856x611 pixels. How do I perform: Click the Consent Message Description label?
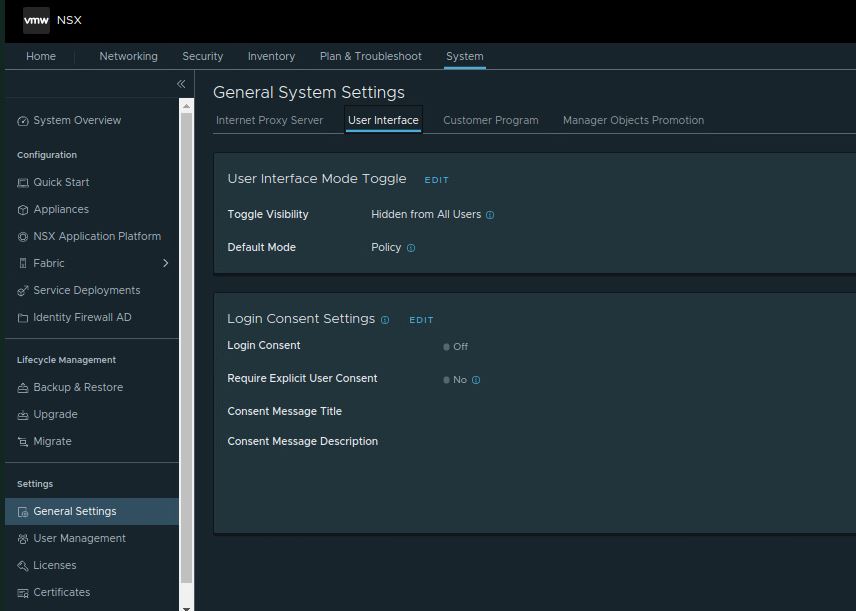click(x=302, y=441)
